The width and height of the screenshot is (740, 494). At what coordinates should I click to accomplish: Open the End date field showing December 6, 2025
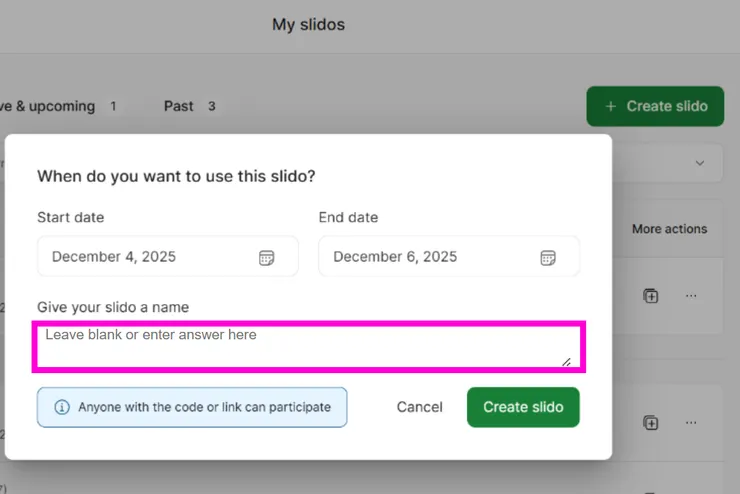point(432,257)
